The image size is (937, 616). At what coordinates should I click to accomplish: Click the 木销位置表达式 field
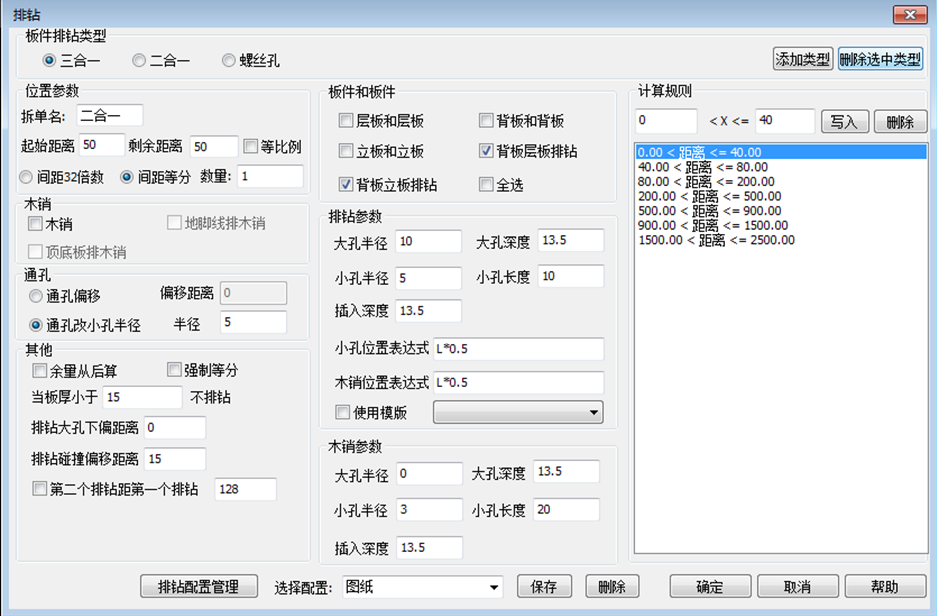tap(519, 382)
